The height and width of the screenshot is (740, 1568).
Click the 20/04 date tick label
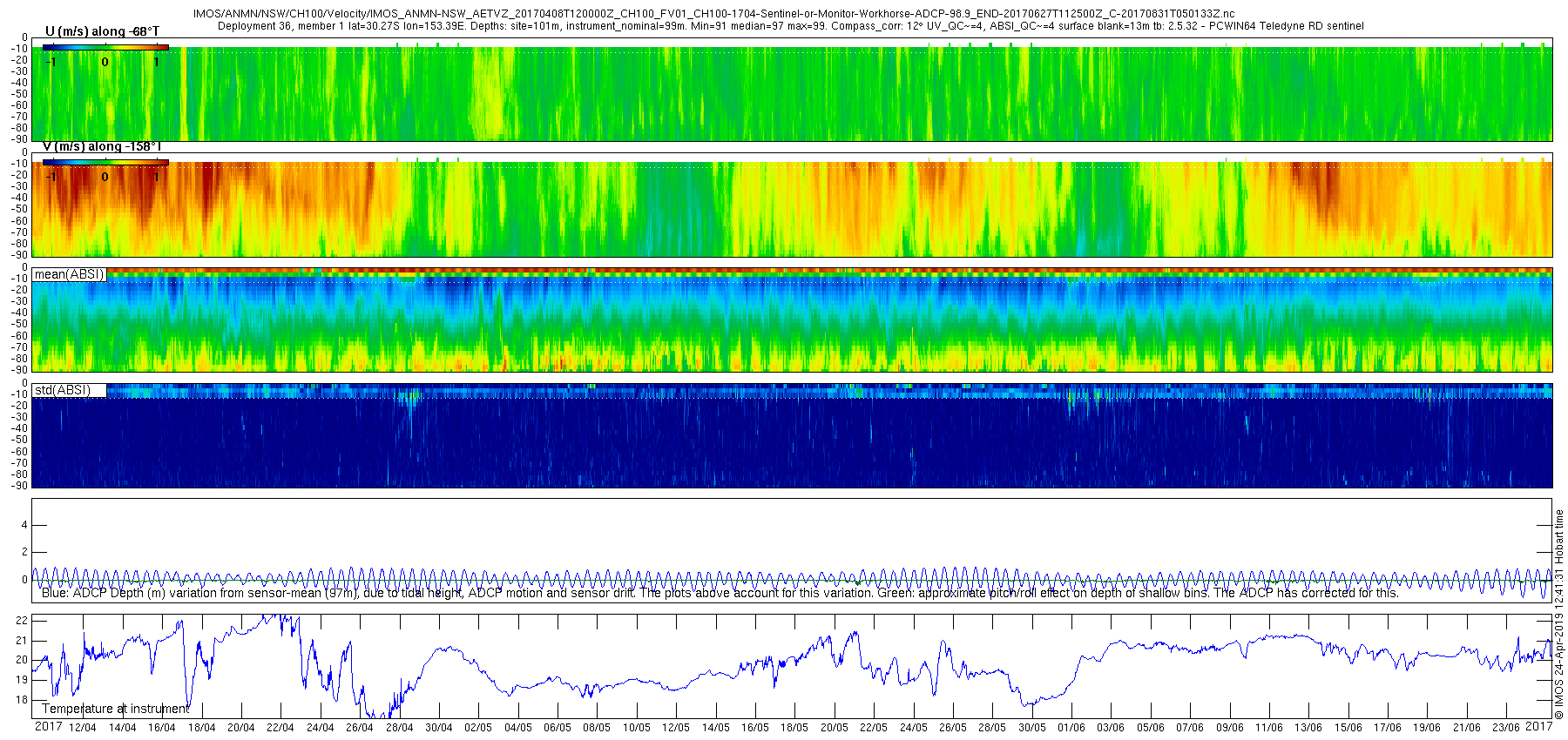coord(241,728)
